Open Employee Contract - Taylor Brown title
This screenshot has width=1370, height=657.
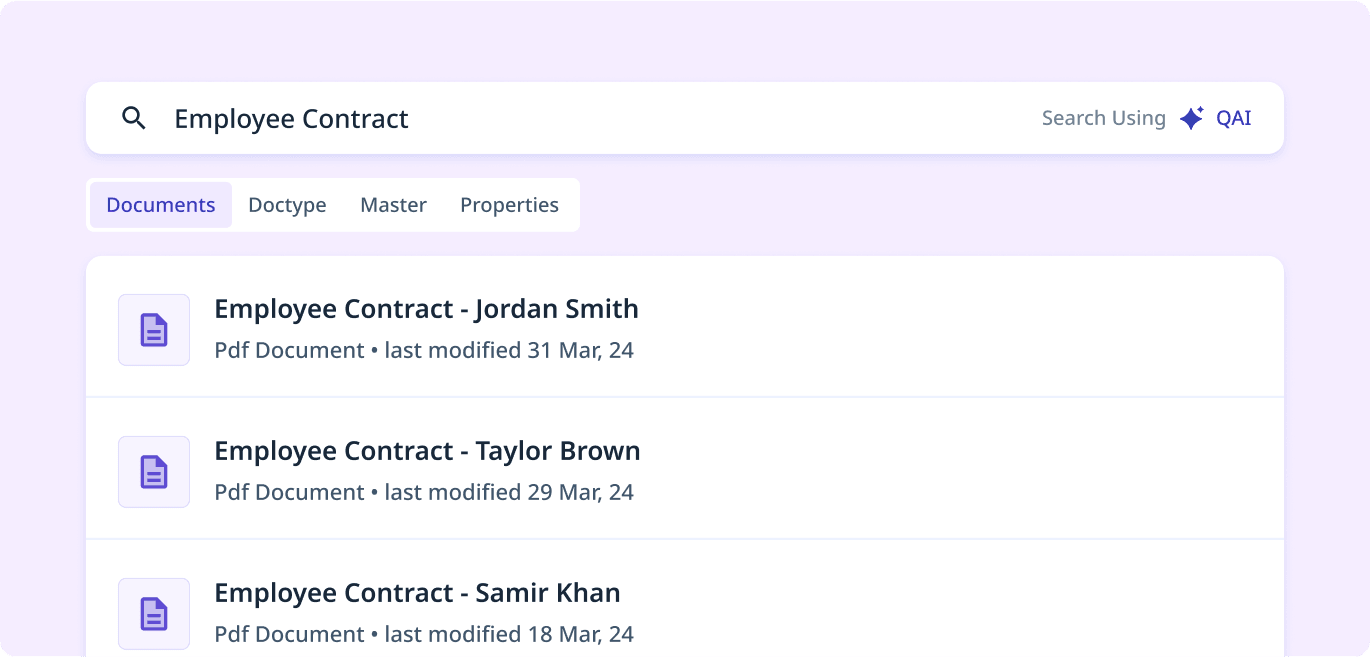(428, 451)
